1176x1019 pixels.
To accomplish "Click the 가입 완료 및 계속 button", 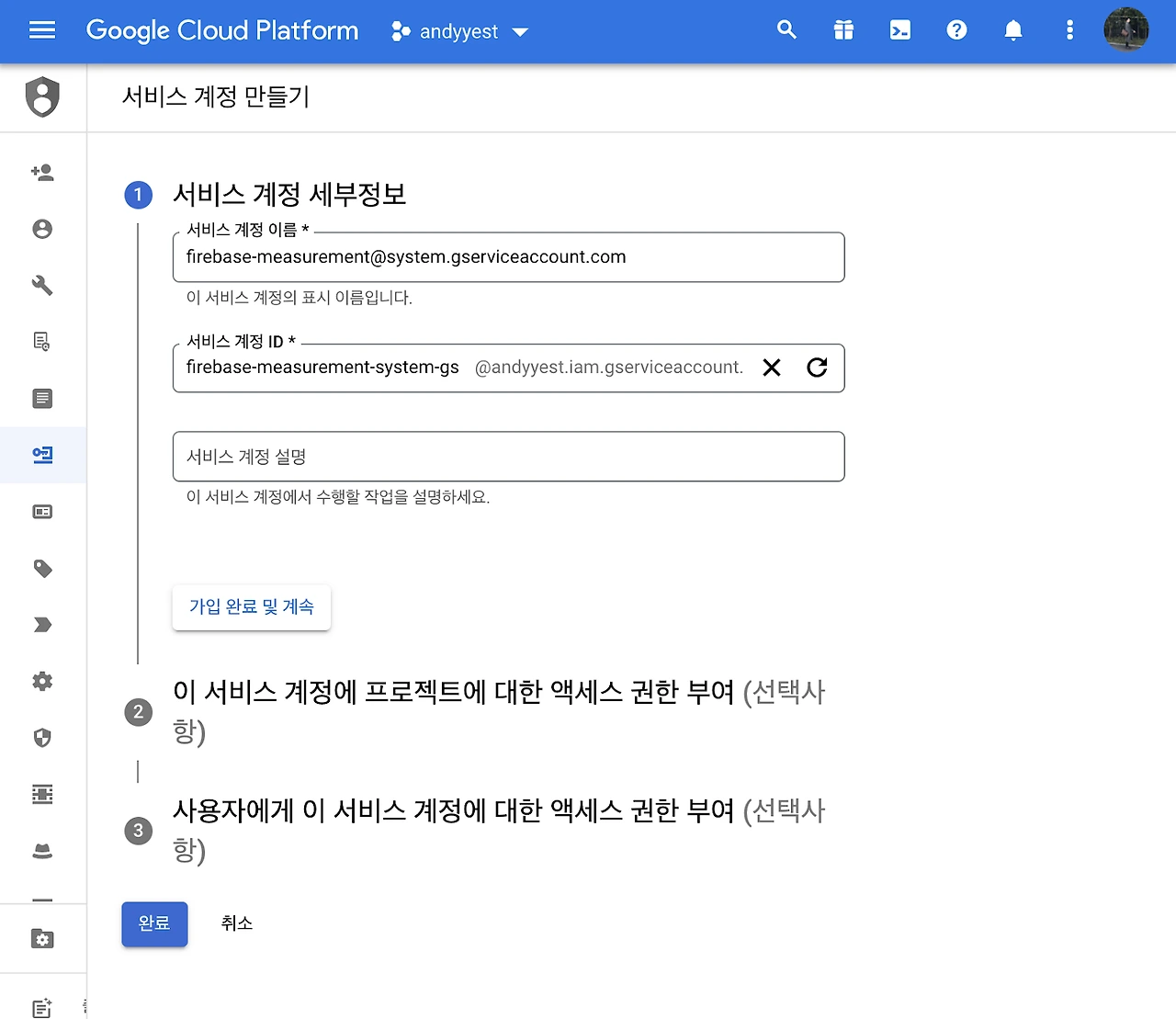I will point(252,607).
